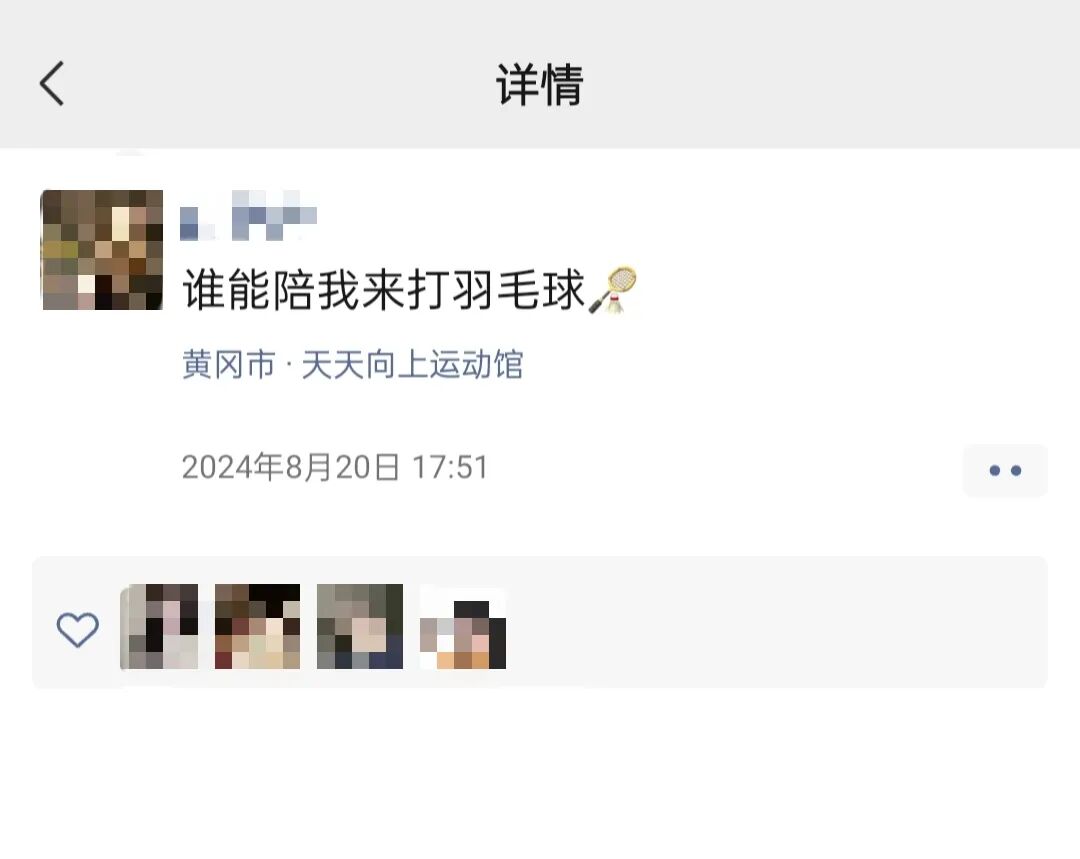Open the third liker's avatar
This screenshot has height=859, width=1080.
pyautogui.click(x=360, y=626)
